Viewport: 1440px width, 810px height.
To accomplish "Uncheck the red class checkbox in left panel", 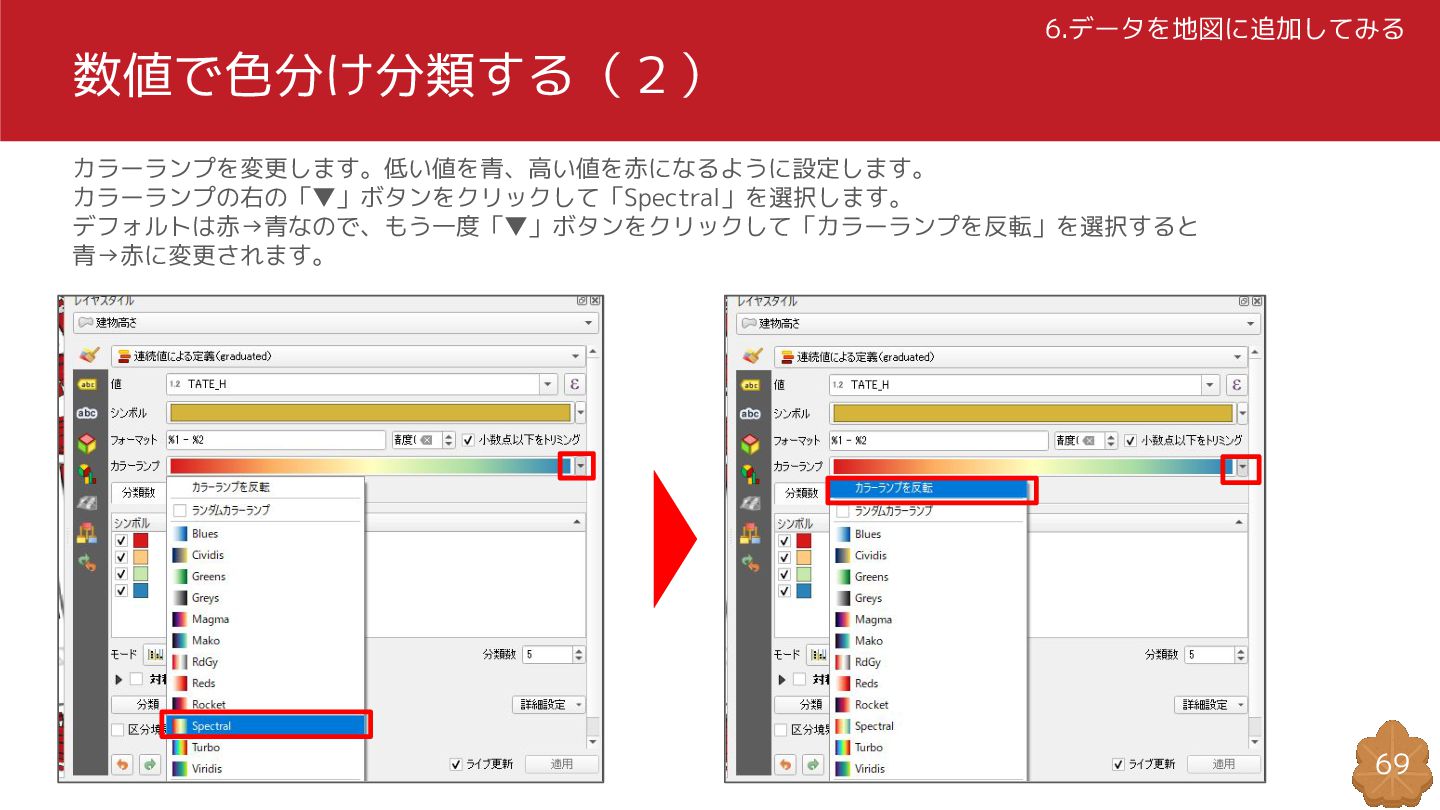I will pyautogui.click(x=121, y=540).
